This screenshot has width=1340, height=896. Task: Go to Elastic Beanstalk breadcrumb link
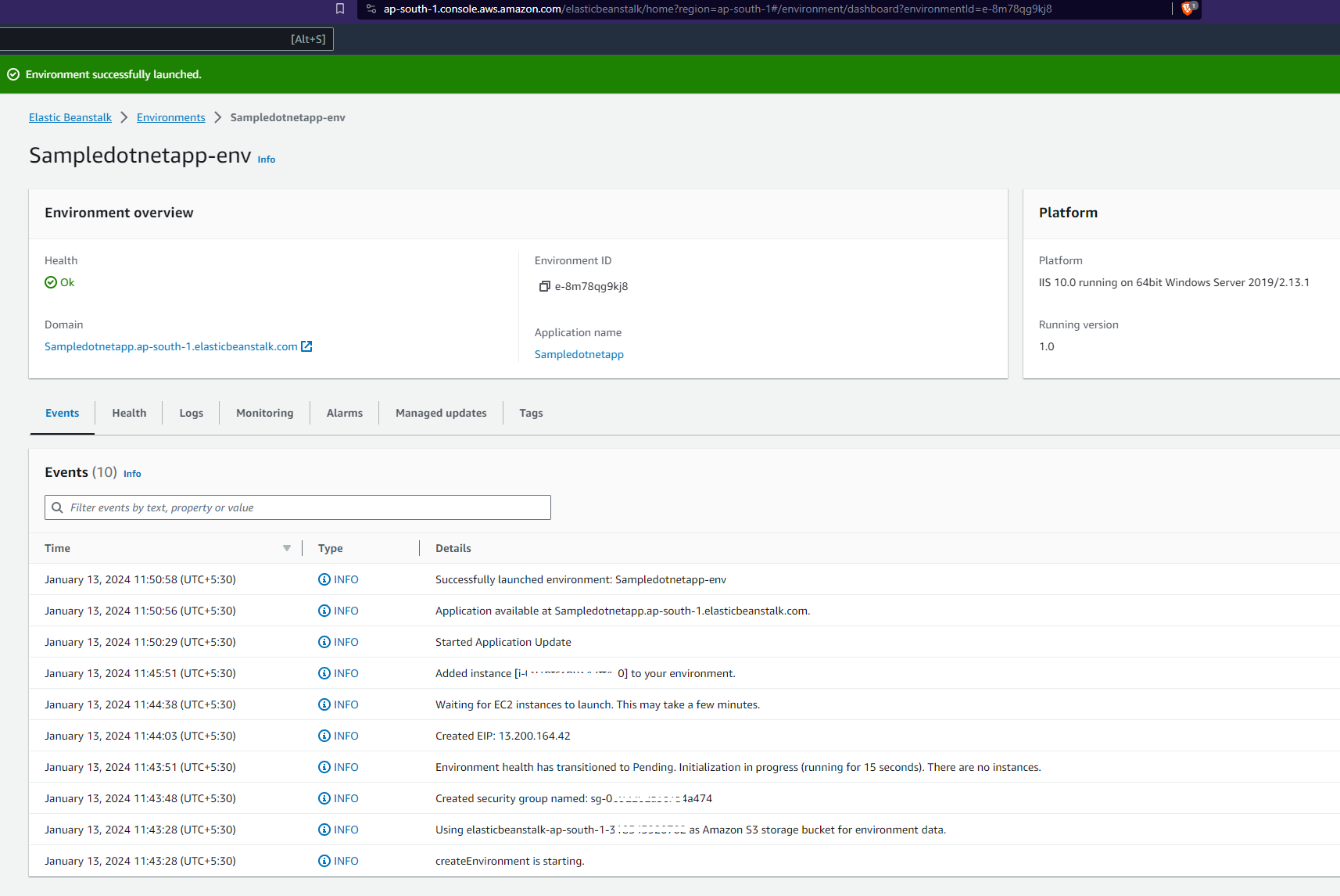[x=70, y=117]
